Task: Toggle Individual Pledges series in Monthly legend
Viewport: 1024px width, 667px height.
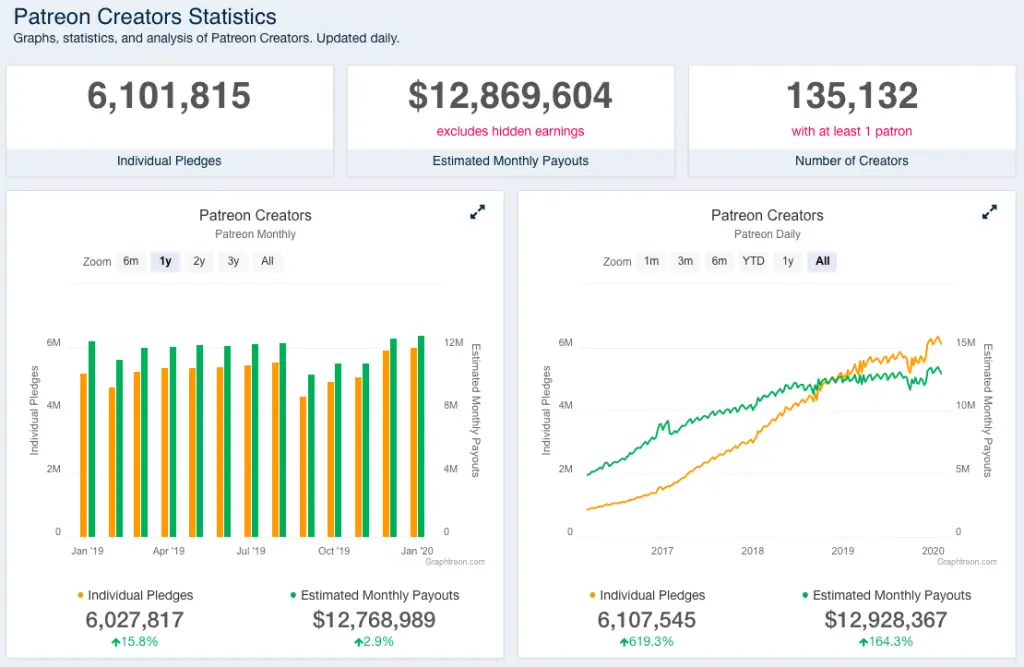Action: coord(135,595)
